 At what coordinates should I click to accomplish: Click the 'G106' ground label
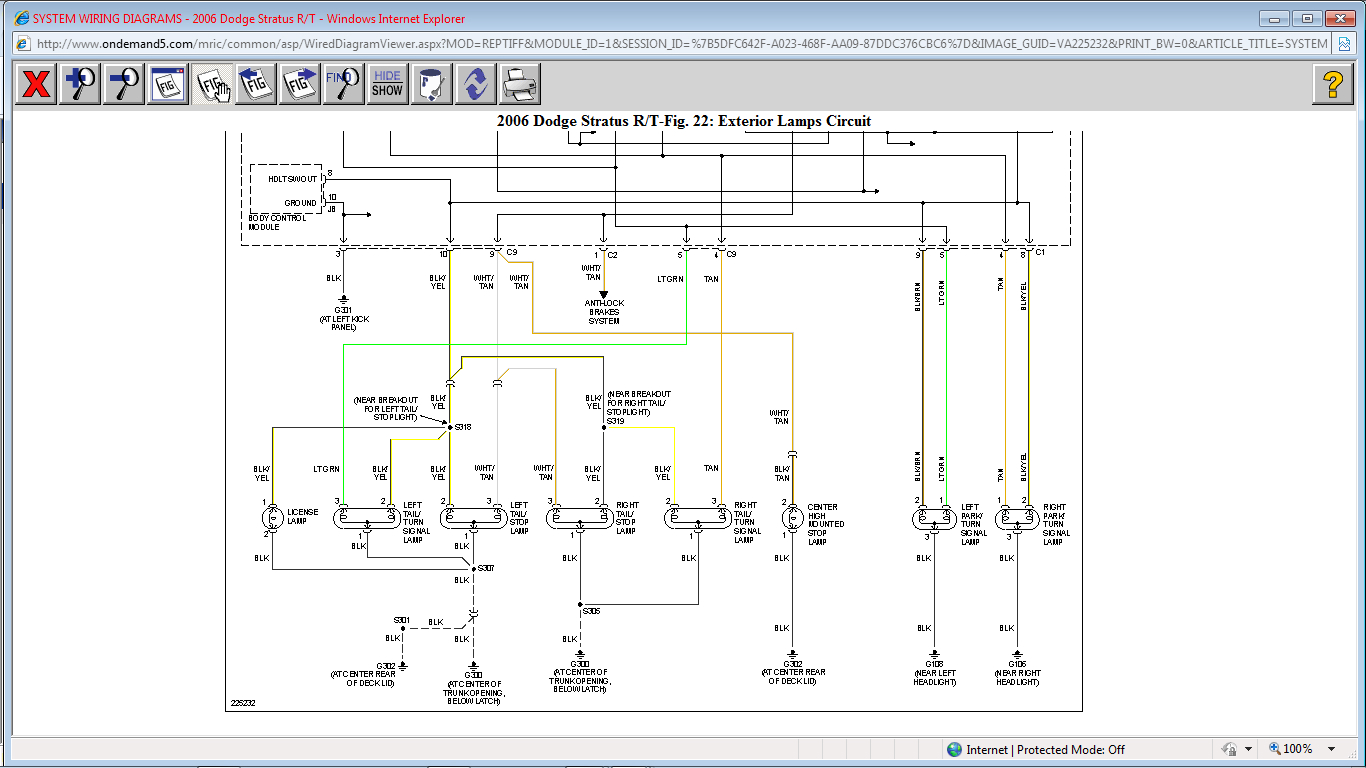(1018, 664)
